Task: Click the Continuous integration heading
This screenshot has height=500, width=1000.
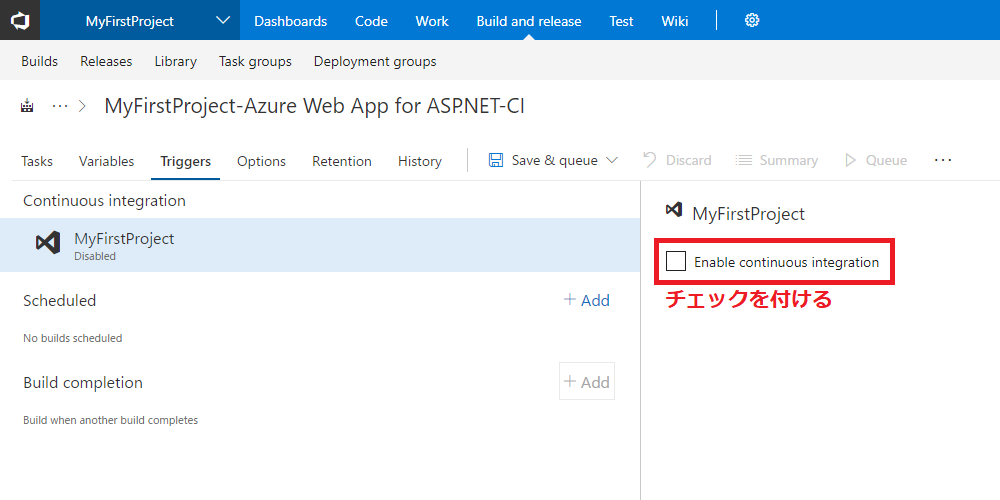Action: point(105,200)
